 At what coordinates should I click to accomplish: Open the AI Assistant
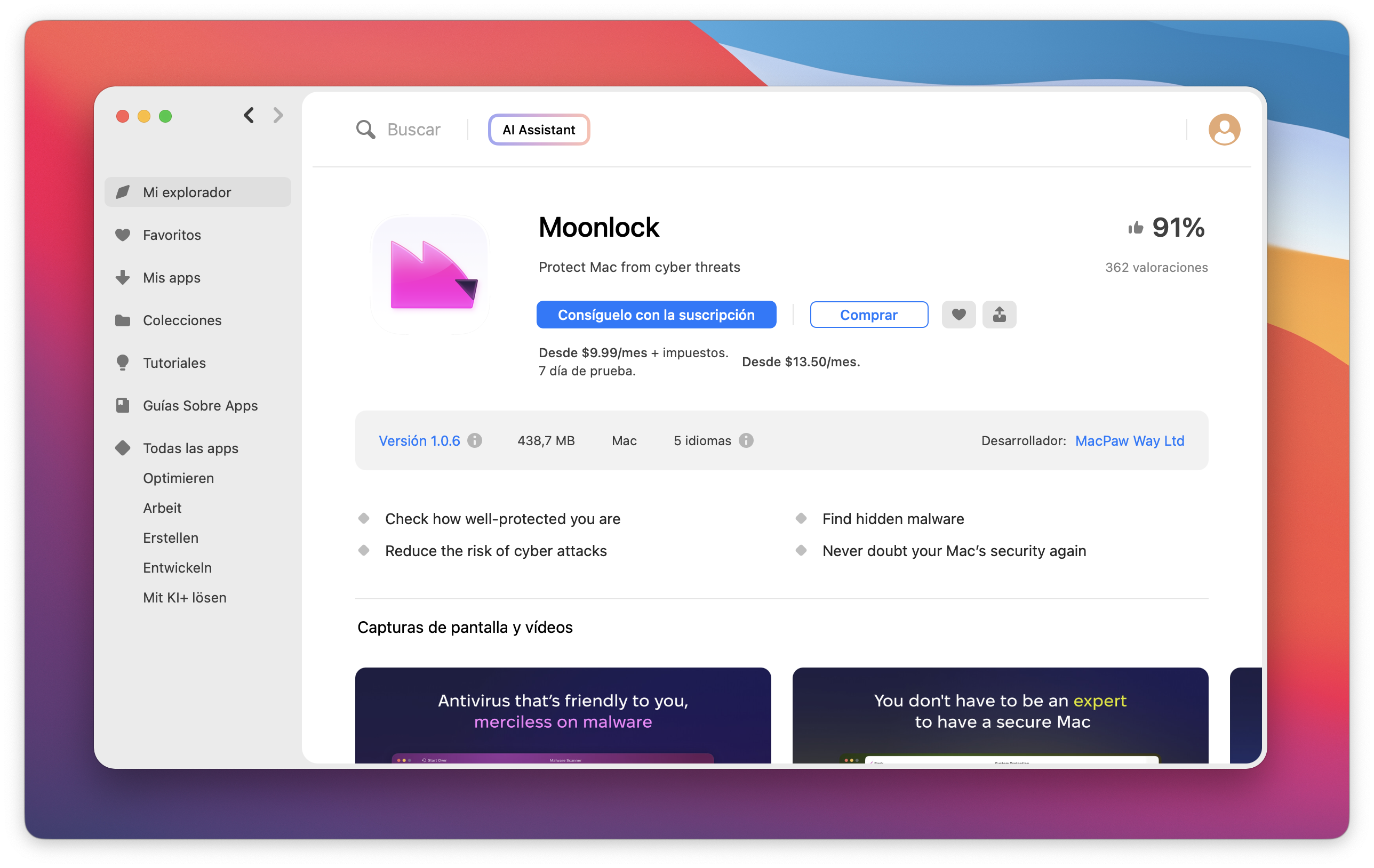coord(539,130)
